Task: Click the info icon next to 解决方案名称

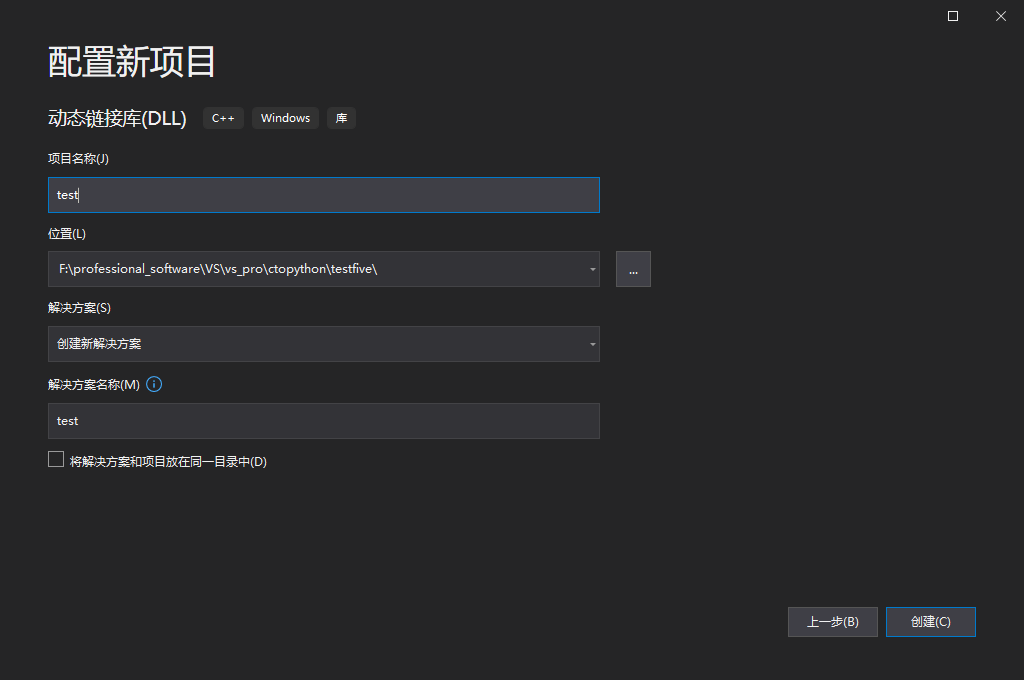Action: coord(153,384)
